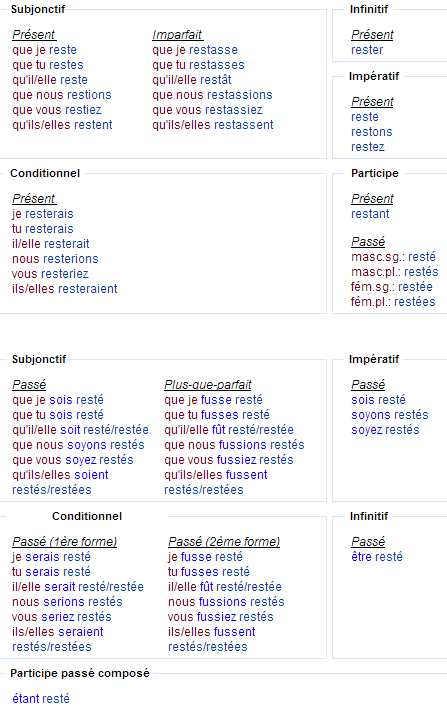The width and height of the screenshot is (447, 709).
Task: Click the infinitive 'rester'
Action: click(367, 50)
